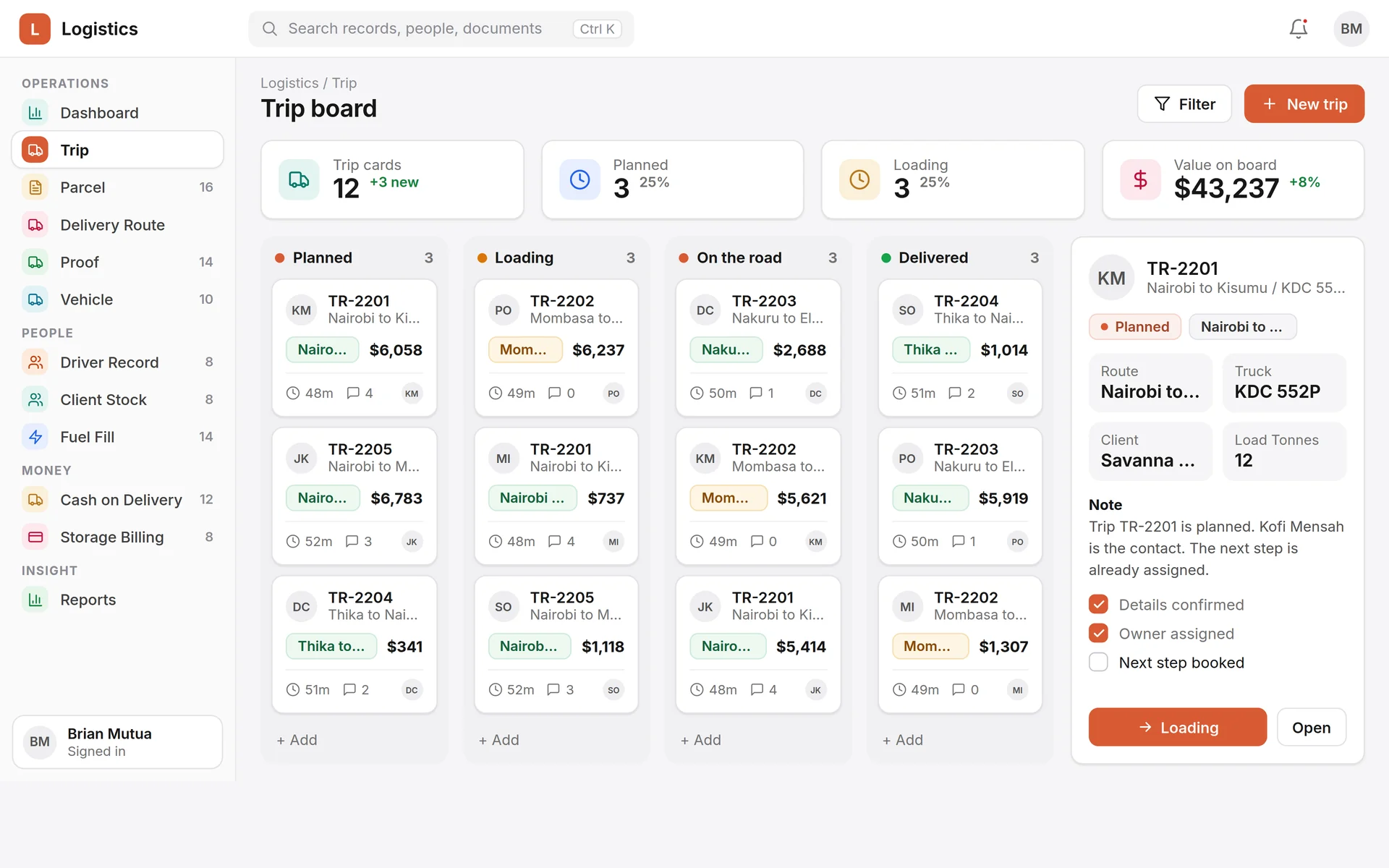
Task: Click the Loading stat clock icon
Action: [x=859, y=179]
